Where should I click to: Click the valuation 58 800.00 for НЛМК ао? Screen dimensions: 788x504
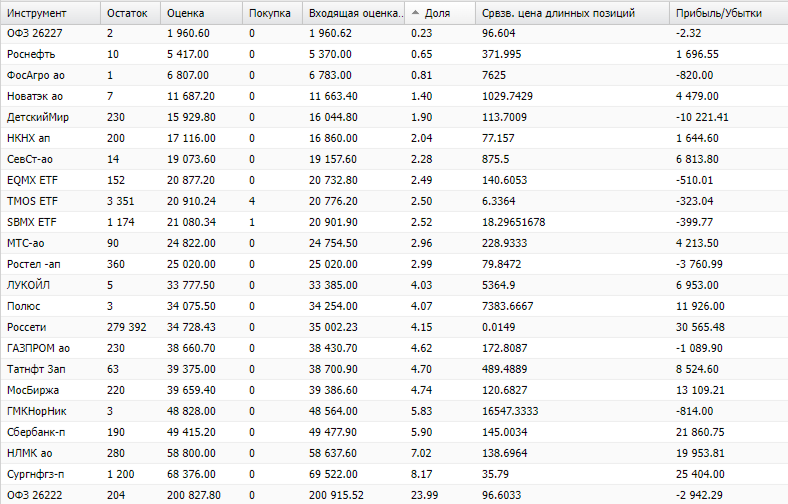point(191,453)
